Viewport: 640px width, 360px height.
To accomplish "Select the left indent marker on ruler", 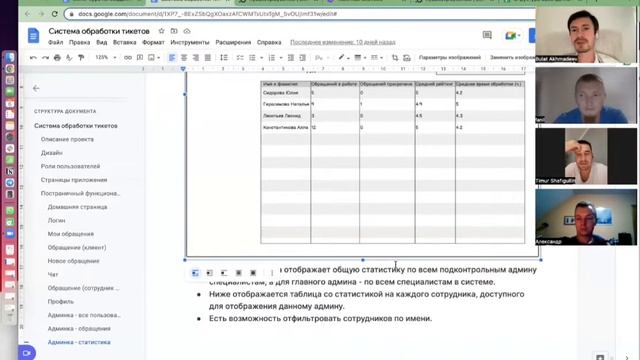I will pos(183,69).
